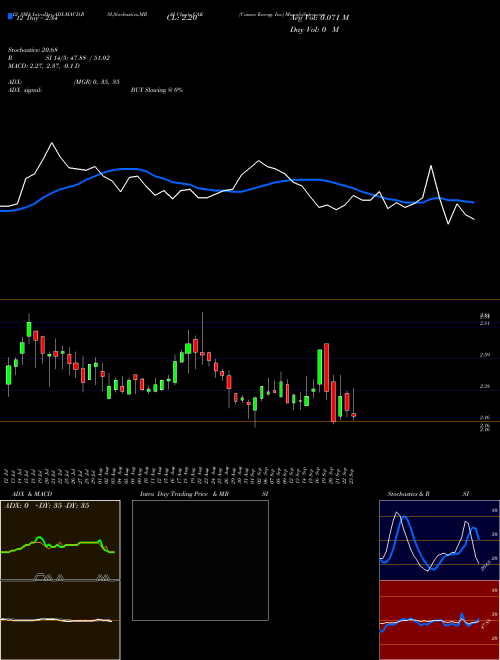Click the 'BUY Slowing @ 0%' signal text
This screenshot has height=660, width=500.
point(157,90)
